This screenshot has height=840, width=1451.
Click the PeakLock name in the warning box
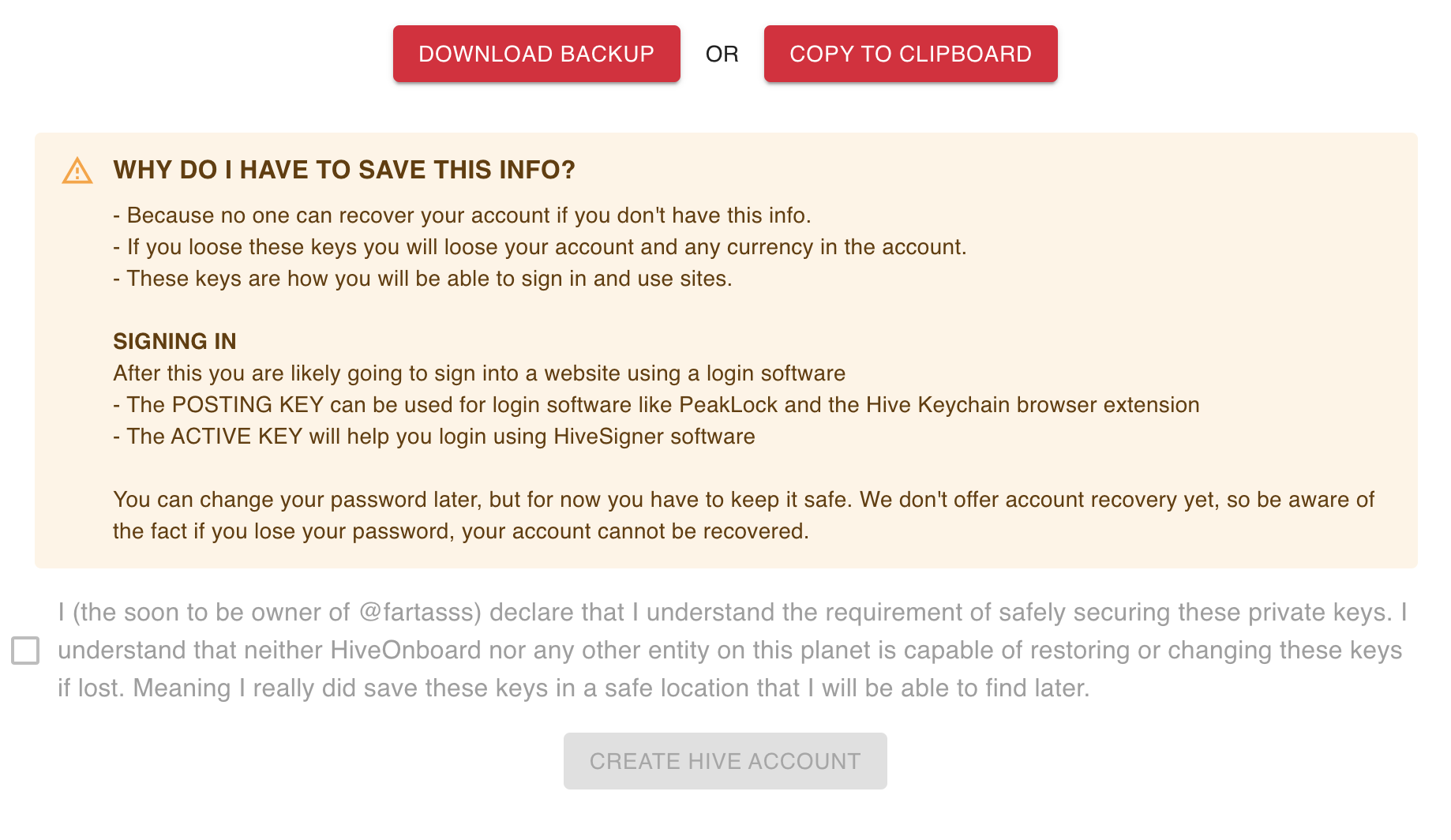click(x=729, y=405)
